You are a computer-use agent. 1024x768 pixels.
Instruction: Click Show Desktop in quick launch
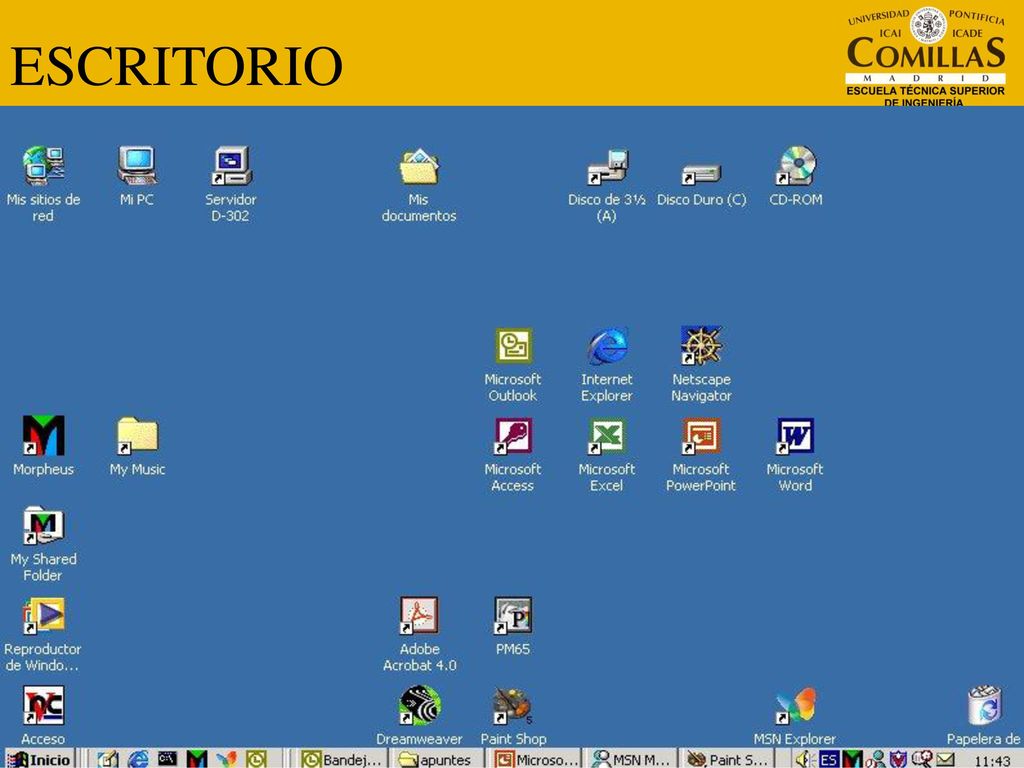click(108, 760)
